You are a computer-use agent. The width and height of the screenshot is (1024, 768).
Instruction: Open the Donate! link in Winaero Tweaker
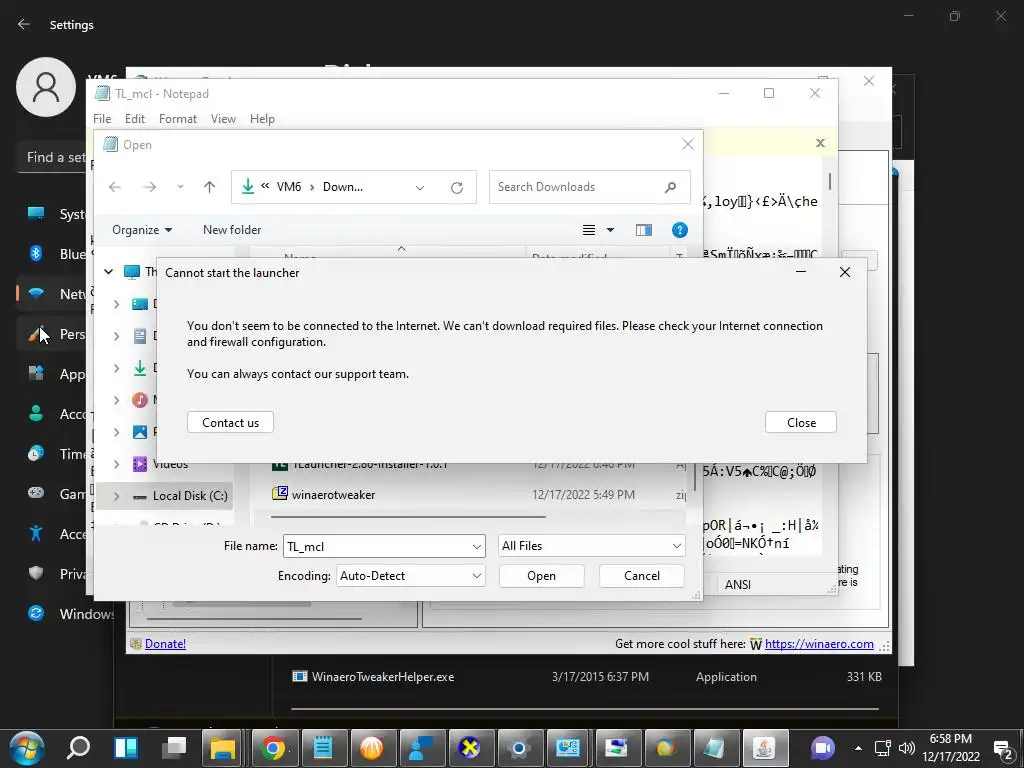pos(165,644)
